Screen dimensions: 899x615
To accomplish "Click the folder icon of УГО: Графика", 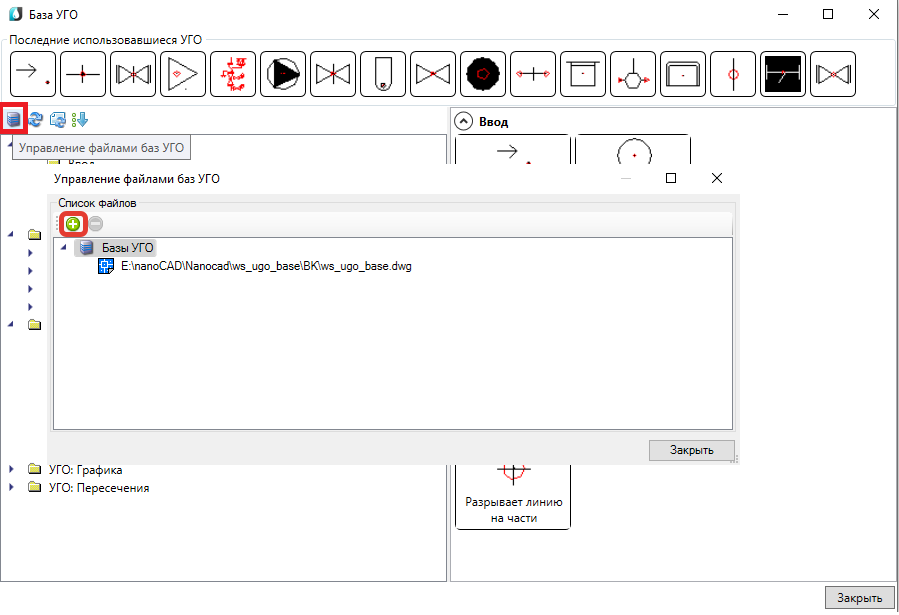I will coord(35,469).
